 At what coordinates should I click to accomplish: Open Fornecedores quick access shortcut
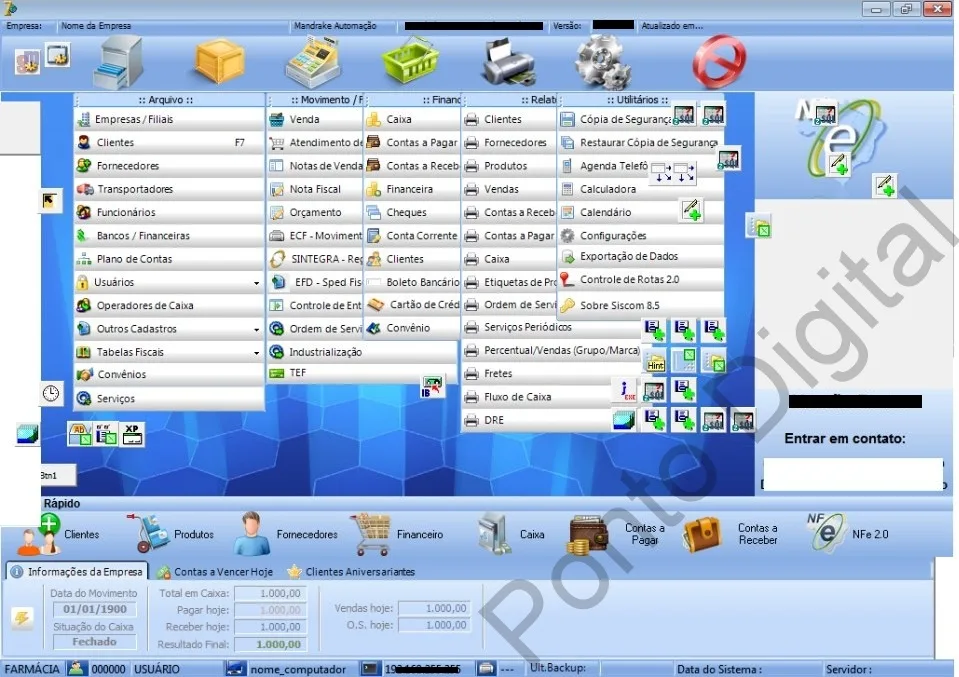click(x=286, y=535)
